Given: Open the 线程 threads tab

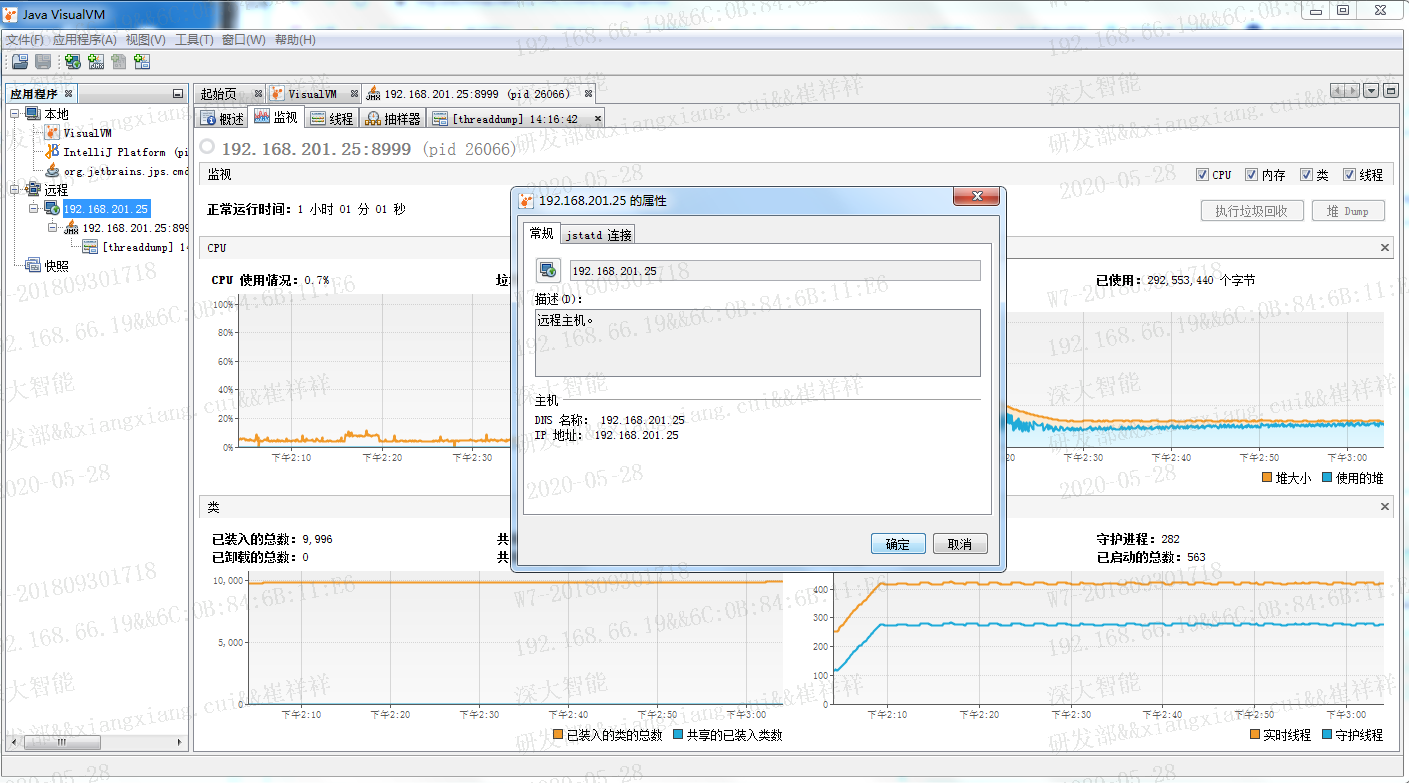Looking at the screenshot, I should [331, 119].
